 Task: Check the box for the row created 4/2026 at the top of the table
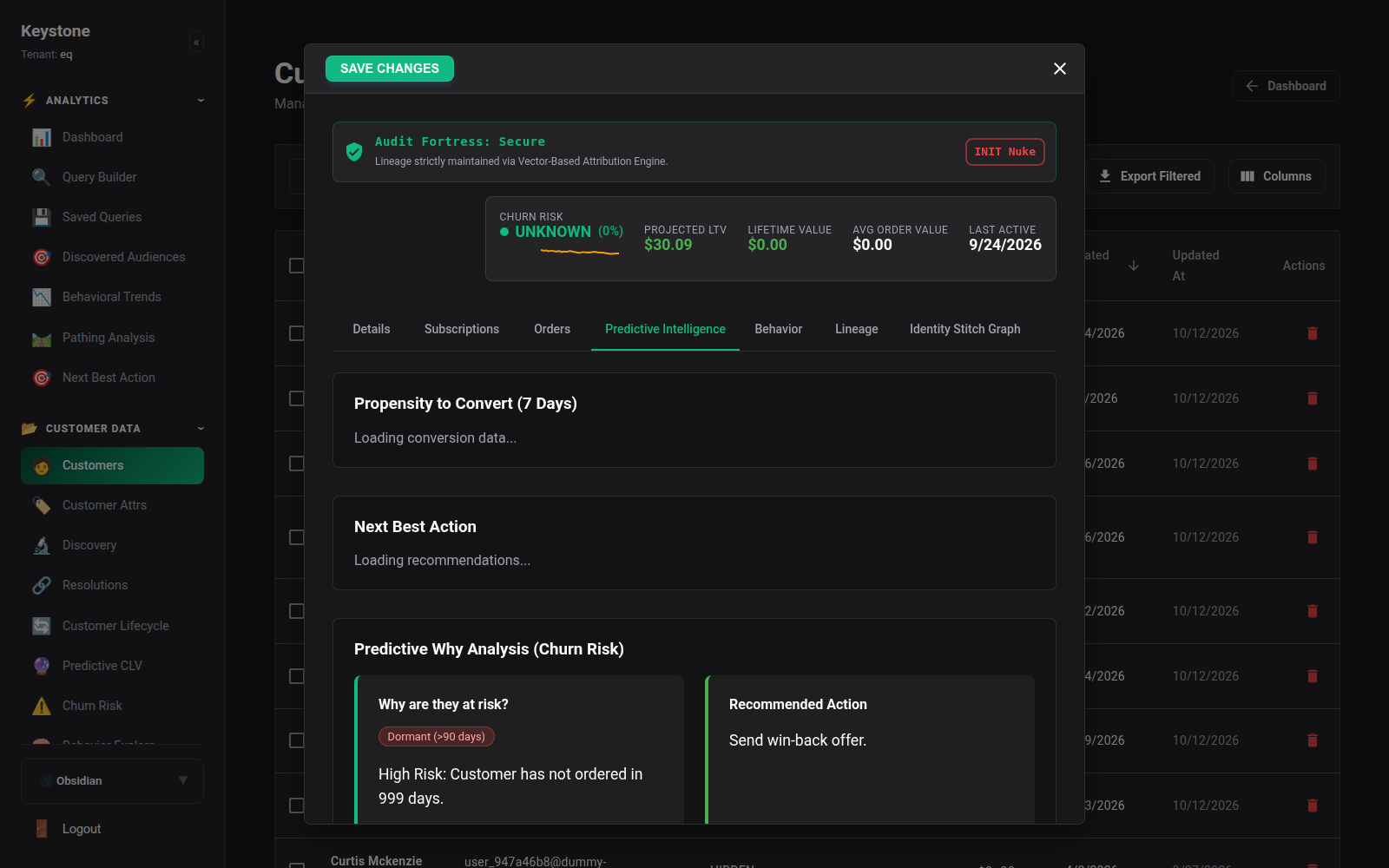click(x=297, y=333)
